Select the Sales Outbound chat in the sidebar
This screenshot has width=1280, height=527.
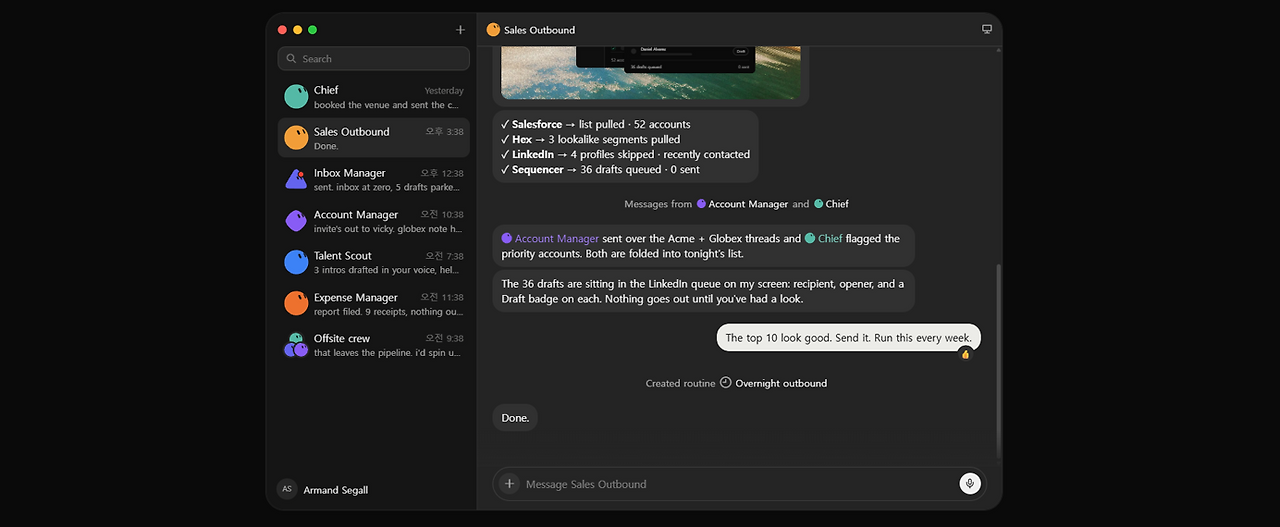point(373,138)
